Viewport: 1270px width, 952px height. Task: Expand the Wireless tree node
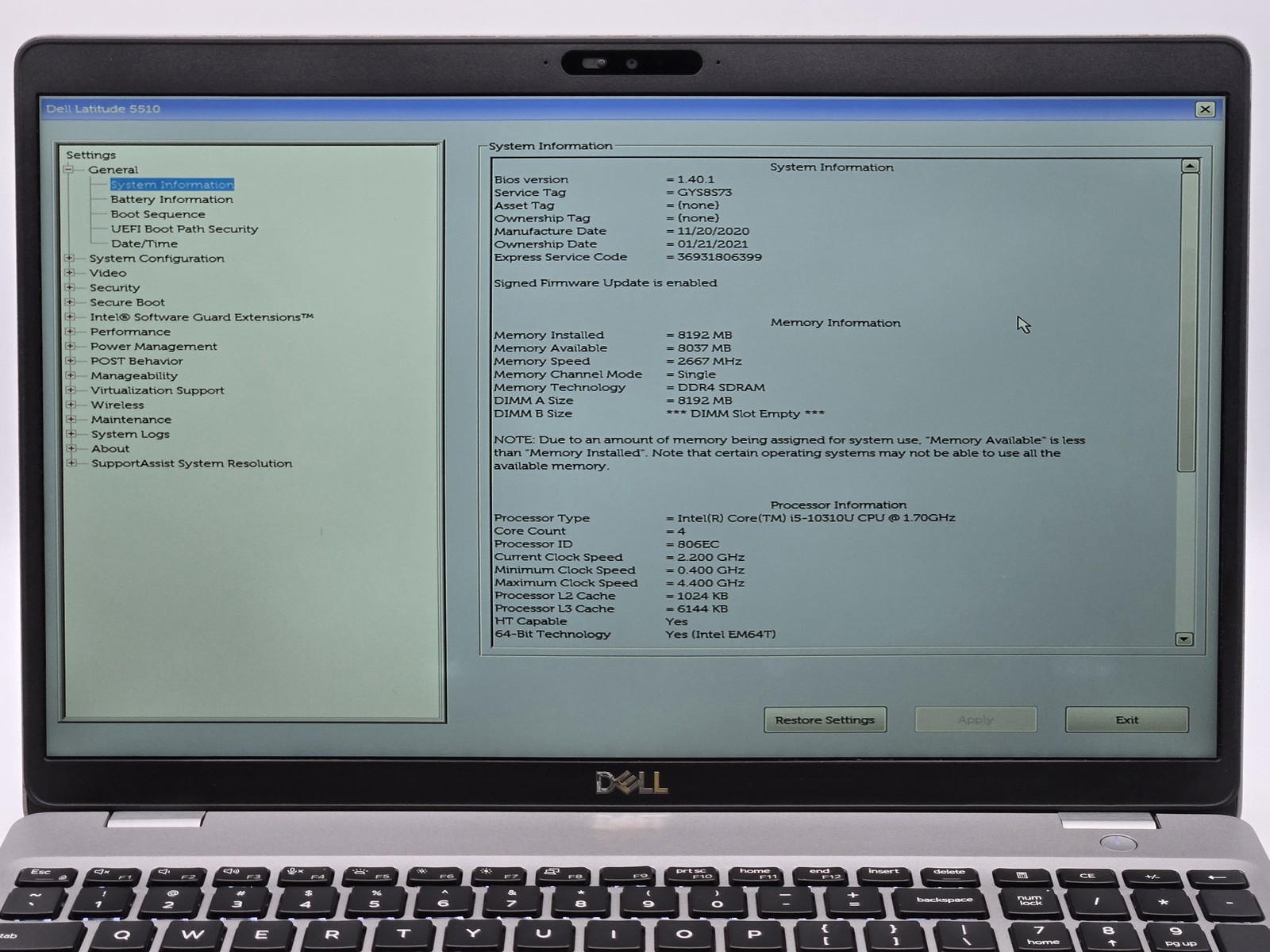(x=71, y=405)
